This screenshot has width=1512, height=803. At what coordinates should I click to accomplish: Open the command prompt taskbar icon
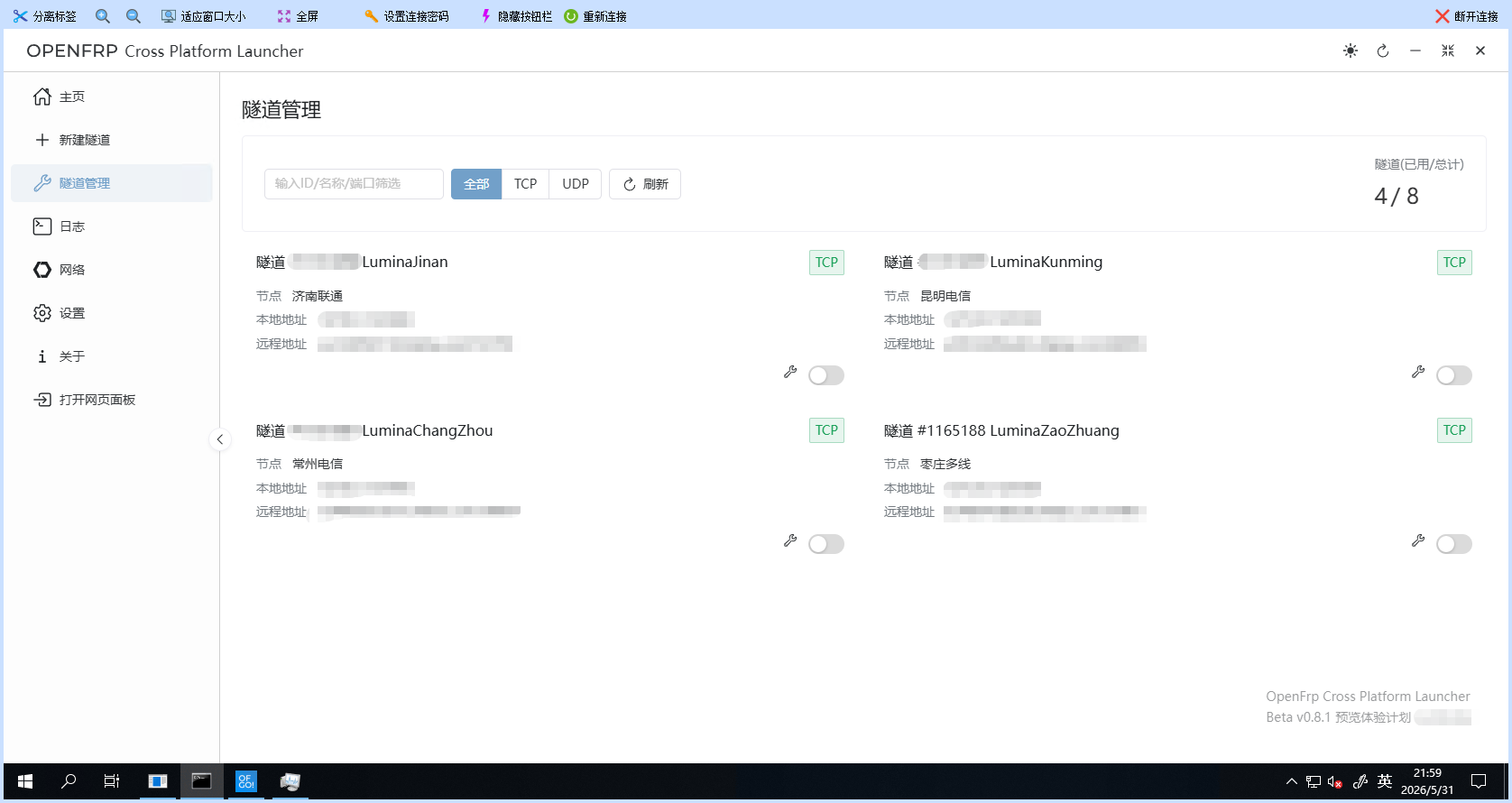(202, 781)
